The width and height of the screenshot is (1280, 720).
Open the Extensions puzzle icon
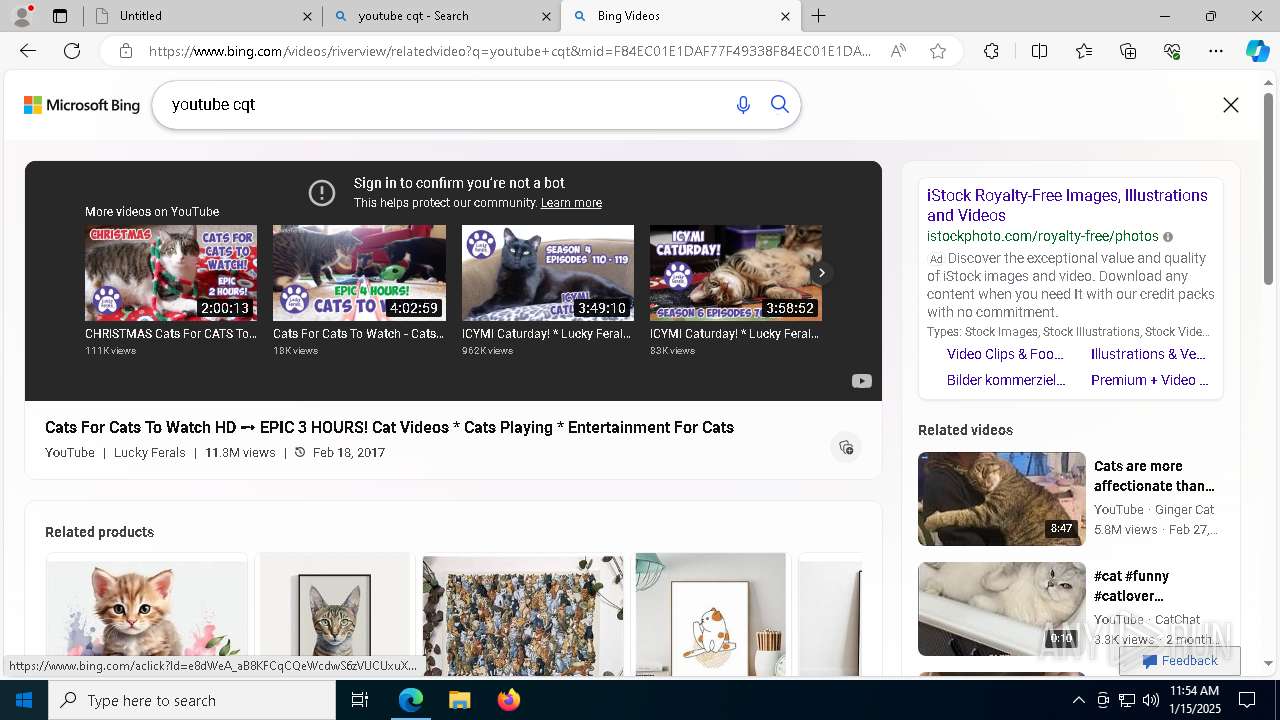(x=991, y=51)
